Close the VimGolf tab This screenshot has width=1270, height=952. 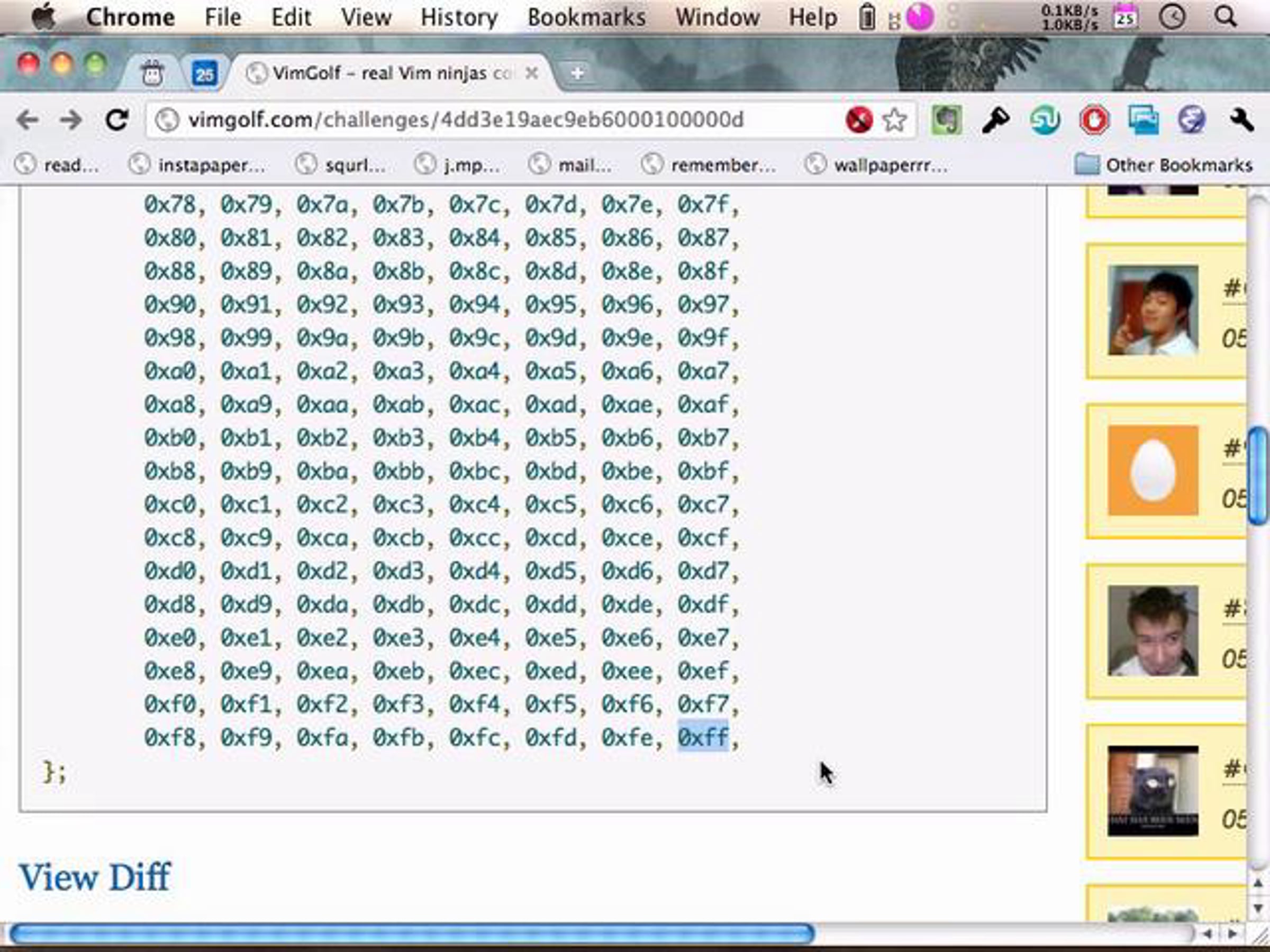(x=532, y=73)
